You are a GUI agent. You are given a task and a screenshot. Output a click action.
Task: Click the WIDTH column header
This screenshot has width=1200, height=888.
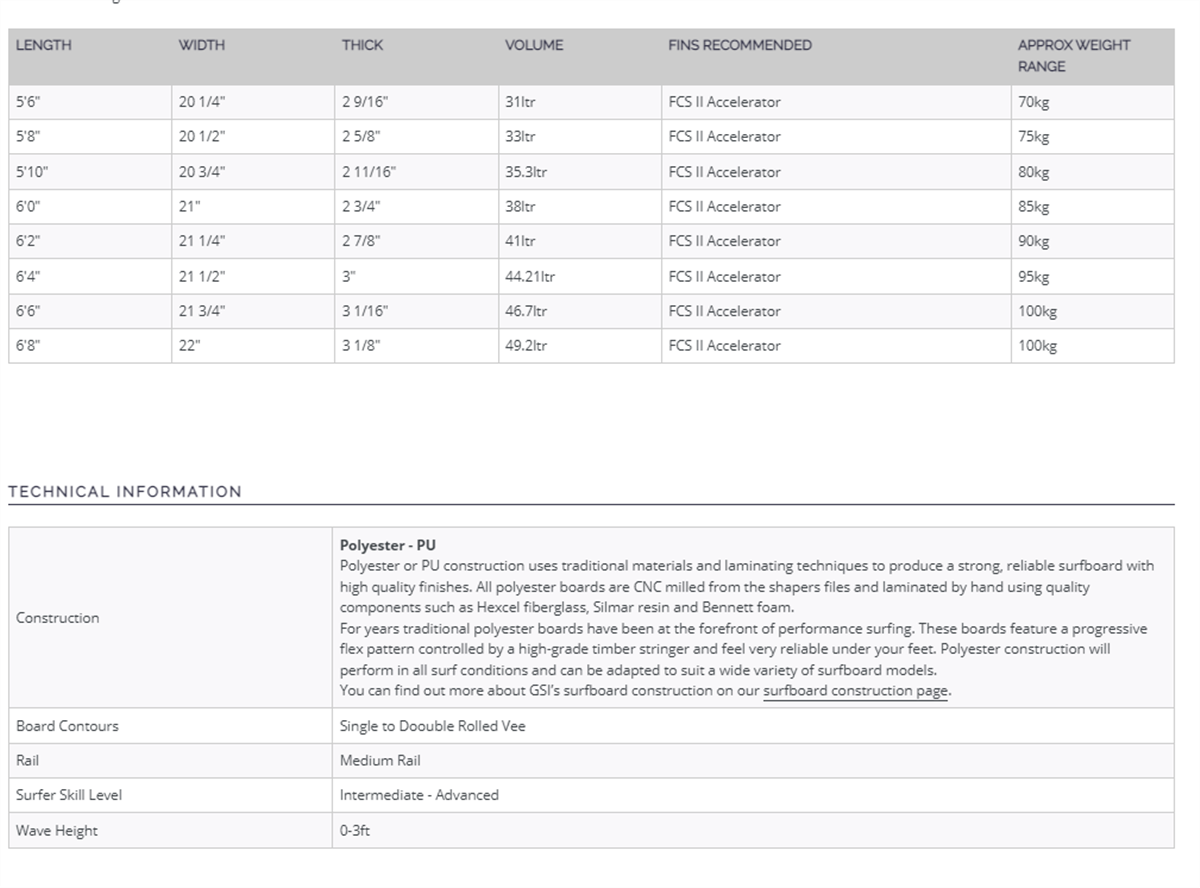(x=201, y=45)
